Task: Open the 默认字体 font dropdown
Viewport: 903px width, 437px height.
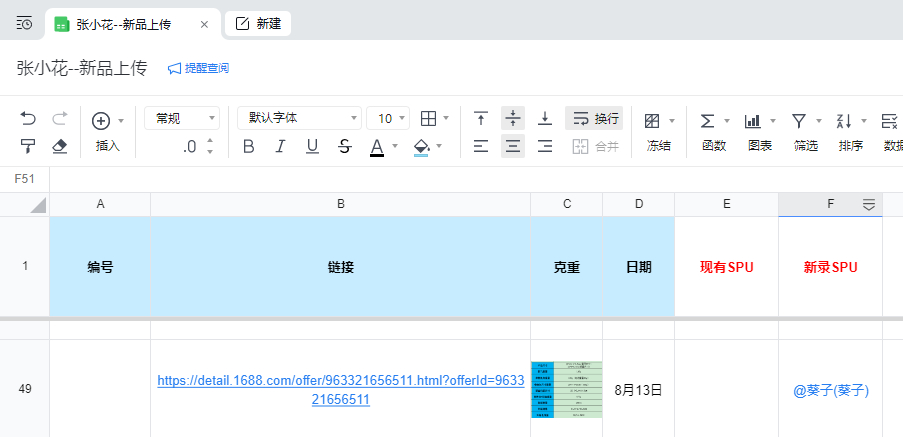Action: point(299,119)
